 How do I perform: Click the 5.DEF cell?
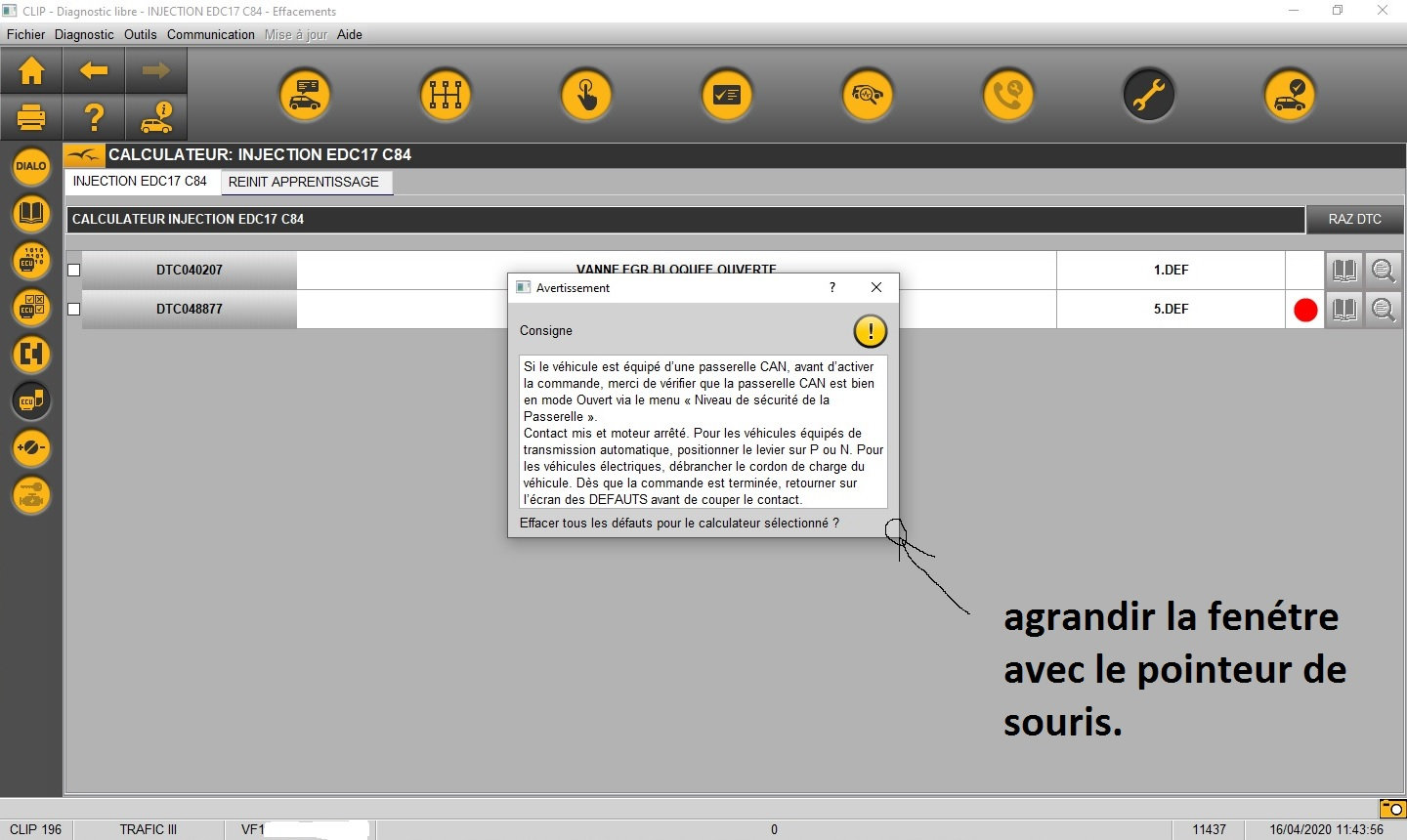click(1171, 310)
